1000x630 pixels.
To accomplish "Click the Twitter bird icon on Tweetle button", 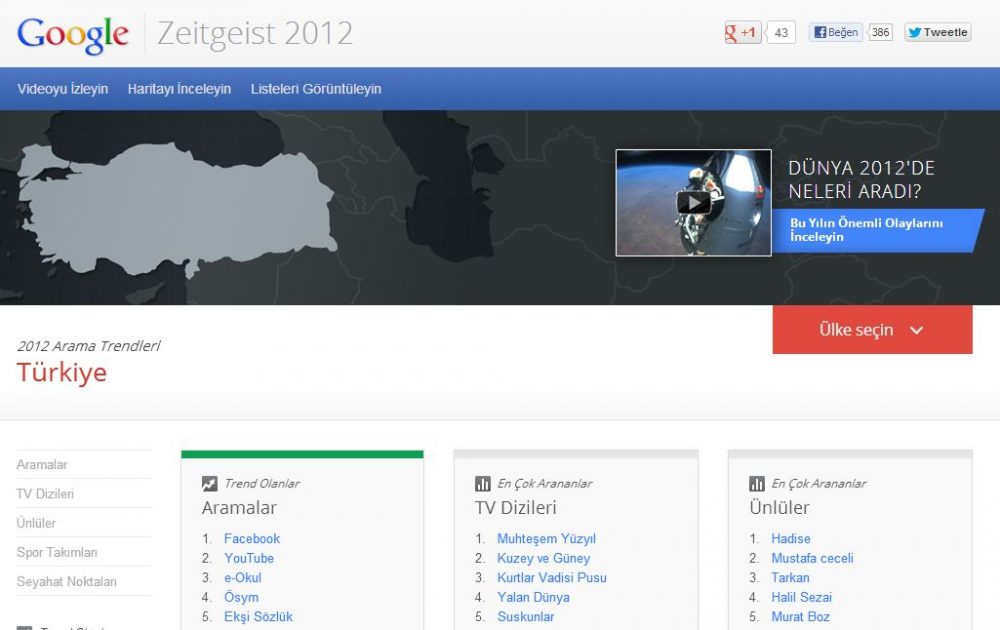I will pos(913,32).
